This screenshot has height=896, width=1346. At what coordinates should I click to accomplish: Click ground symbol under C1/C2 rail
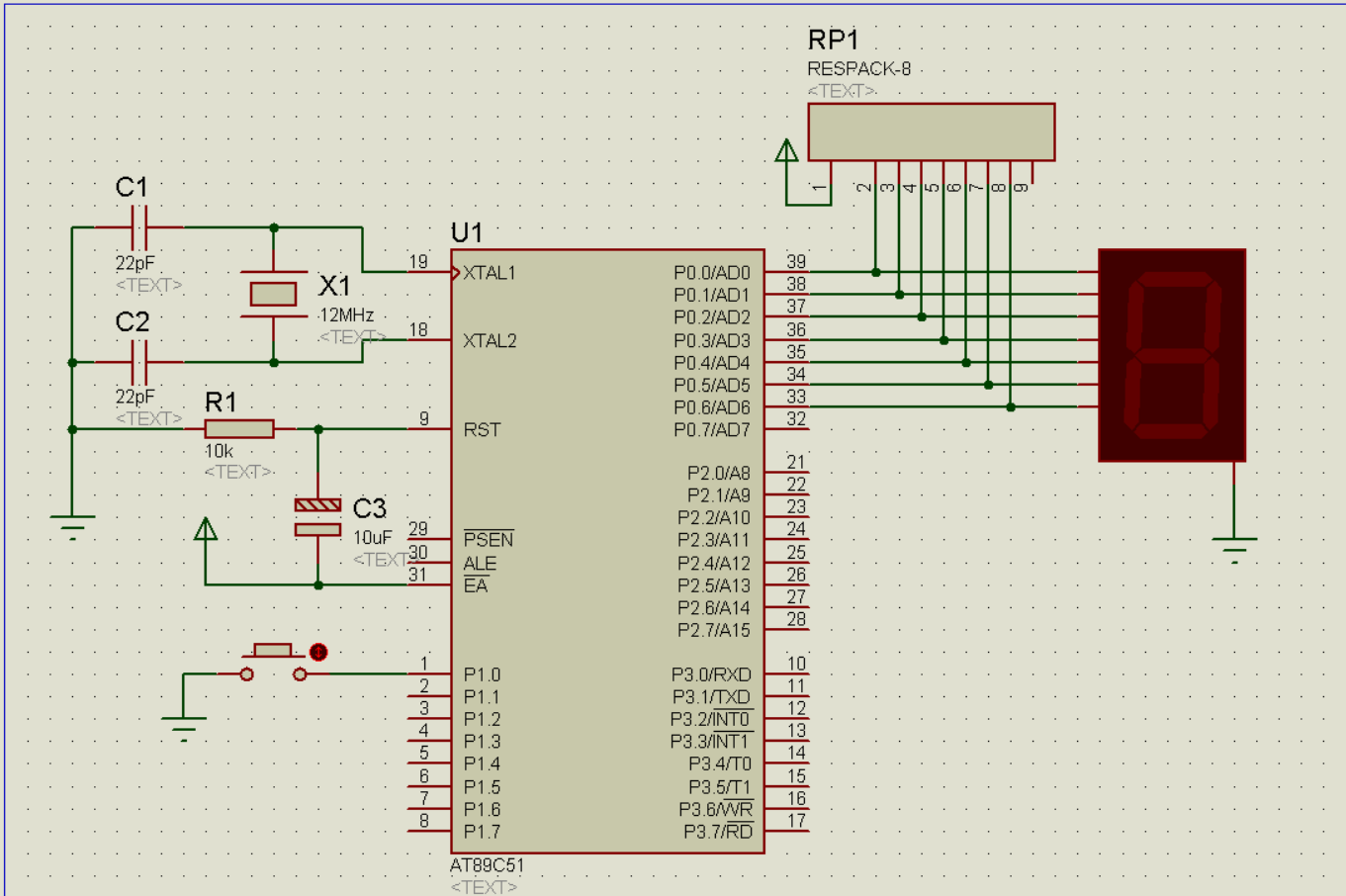tap(72, 527)
